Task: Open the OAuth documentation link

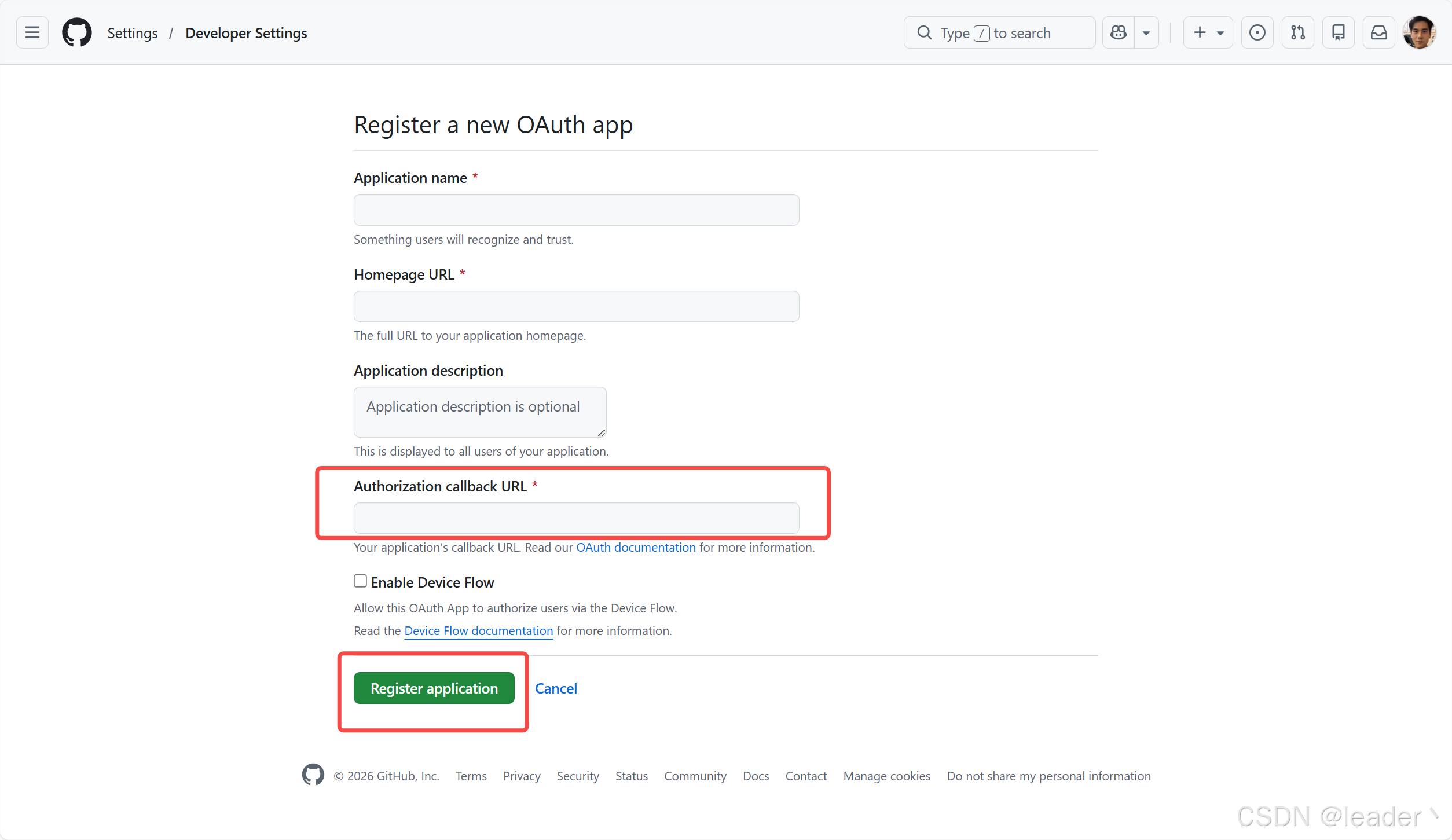Action: point(636,547)
